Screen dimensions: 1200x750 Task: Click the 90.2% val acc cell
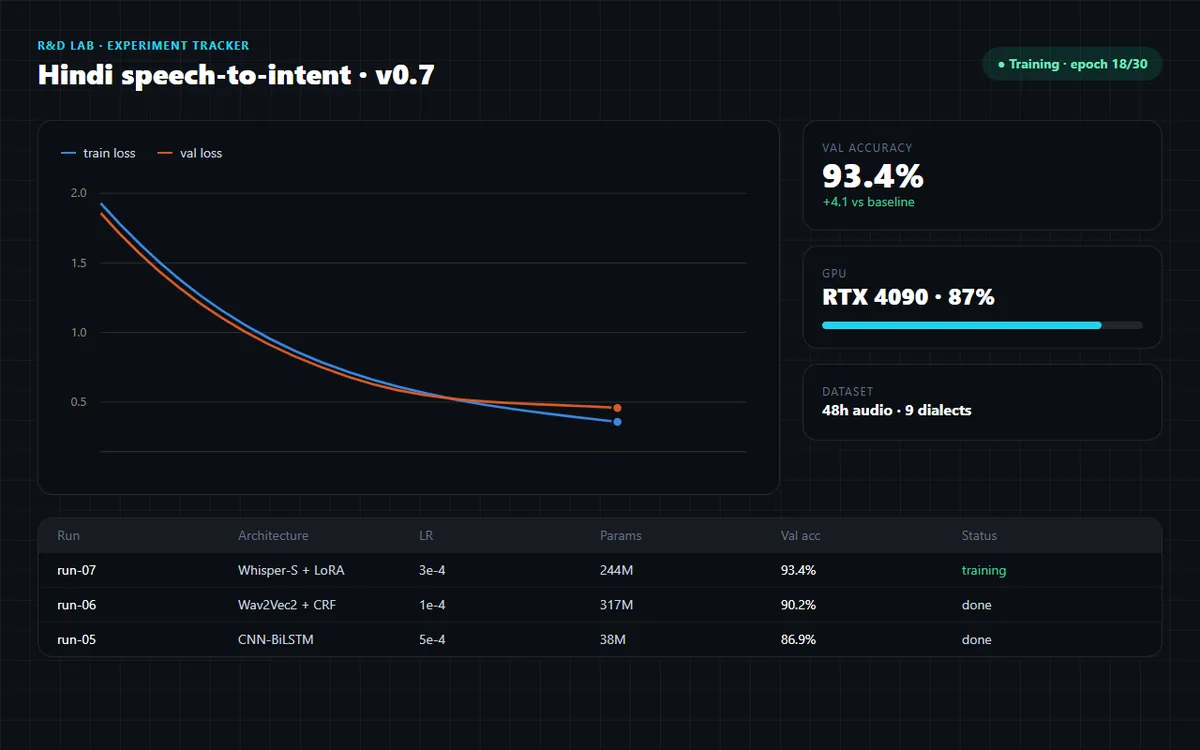pyautogui.click(x=798, y=605)
